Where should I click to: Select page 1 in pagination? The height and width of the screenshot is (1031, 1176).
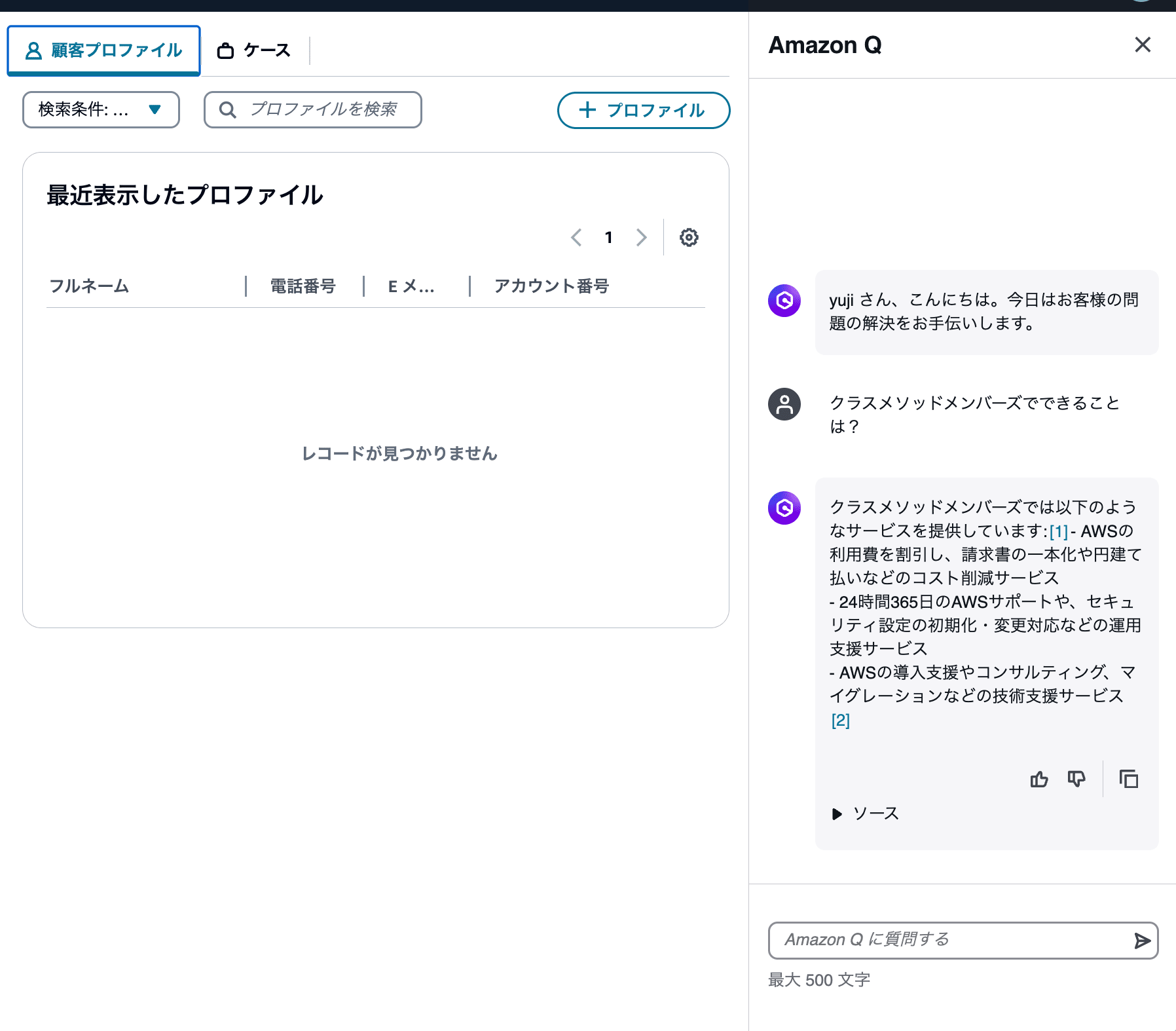click(609, 237)
